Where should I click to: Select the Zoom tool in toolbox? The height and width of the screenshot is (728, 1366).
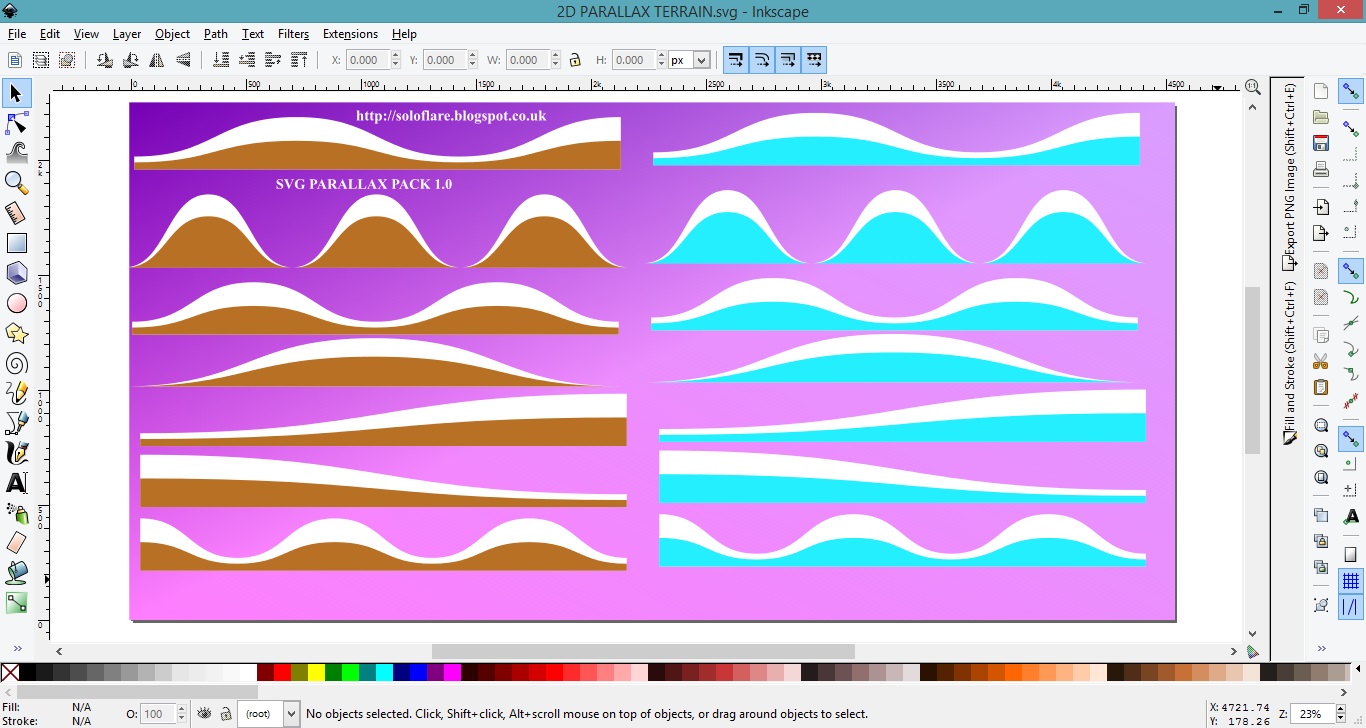(17, 183)
